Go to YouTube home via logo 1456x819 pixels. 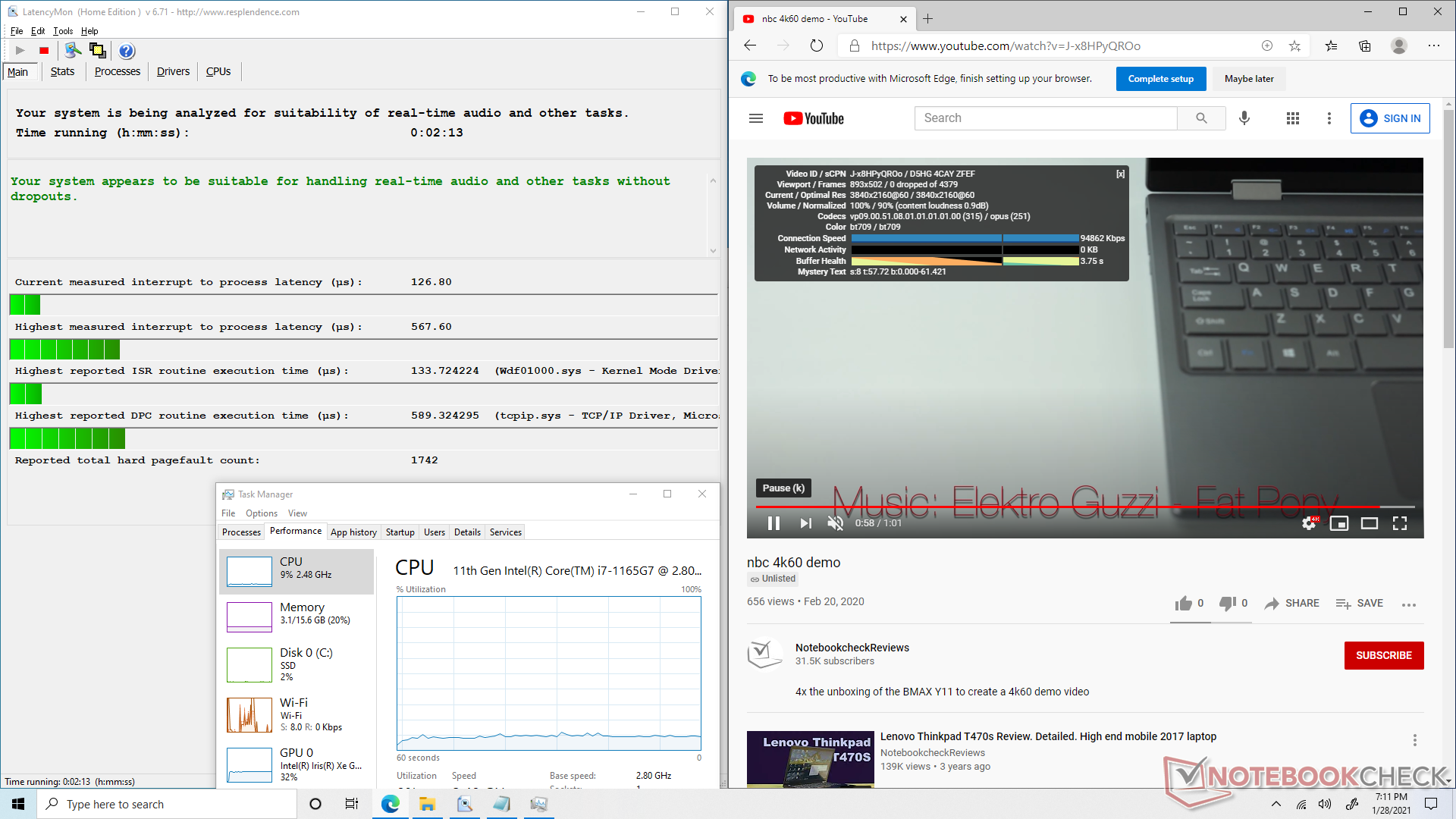814,118
